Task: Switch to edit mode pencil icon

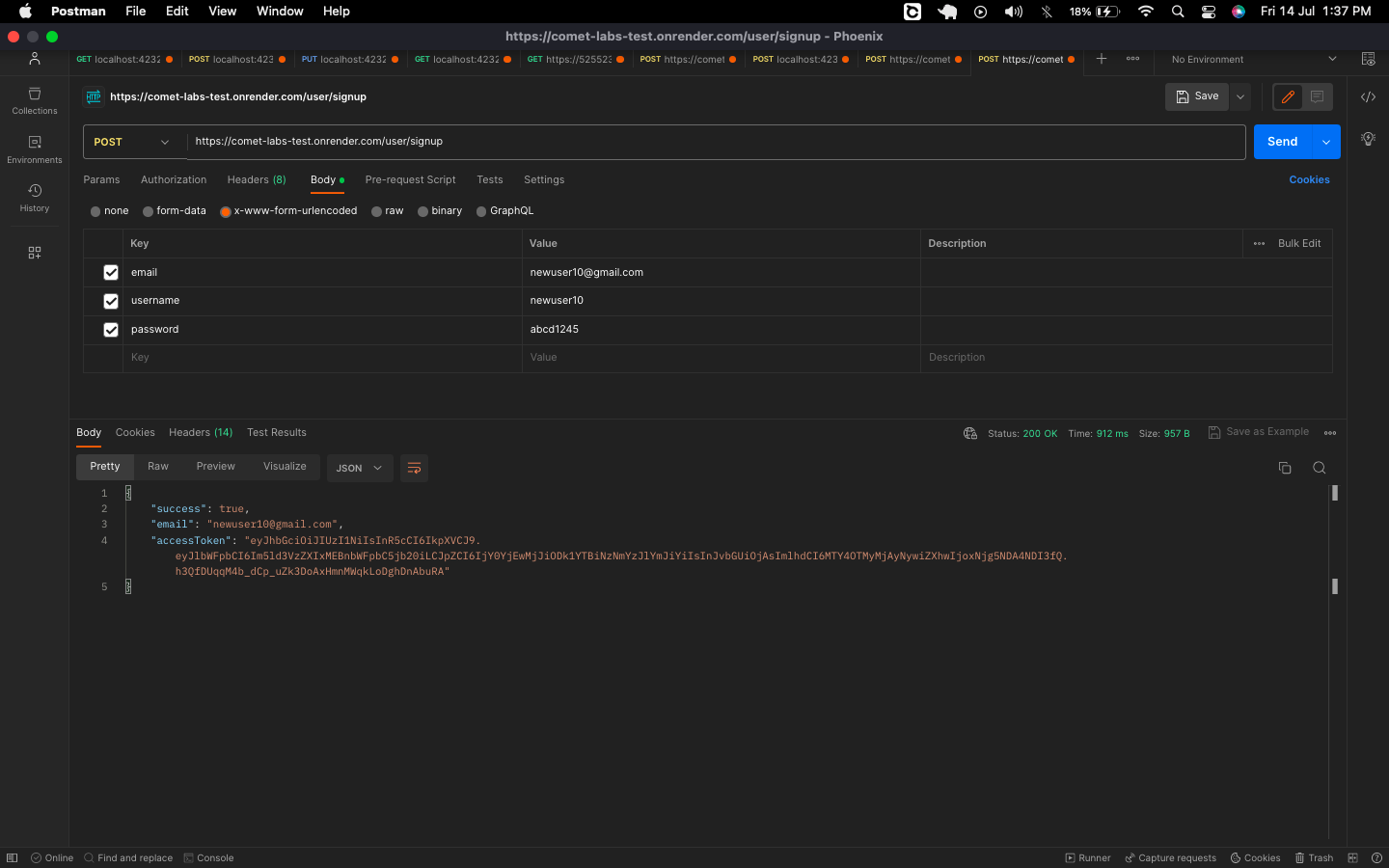Action: click(x=1288, y=96)
